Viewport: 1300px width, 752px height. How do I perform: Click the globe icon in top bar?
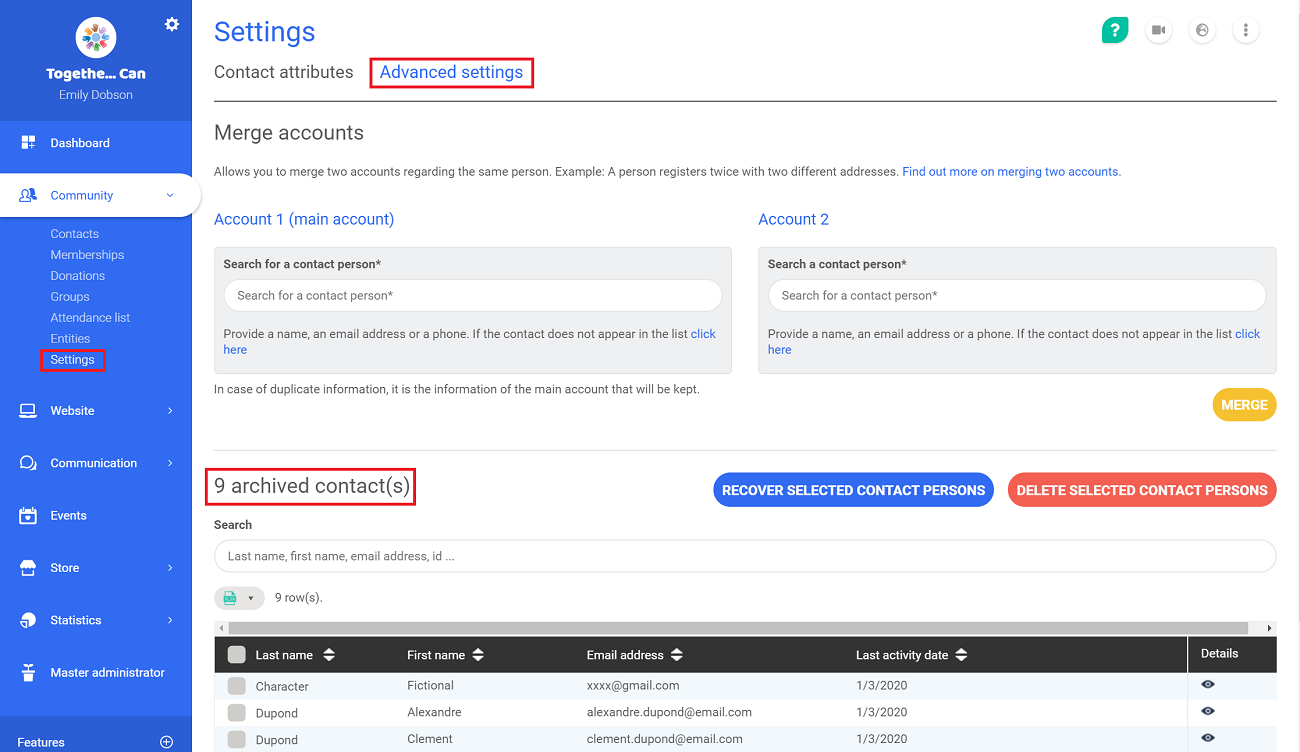tap(1202, 30)
